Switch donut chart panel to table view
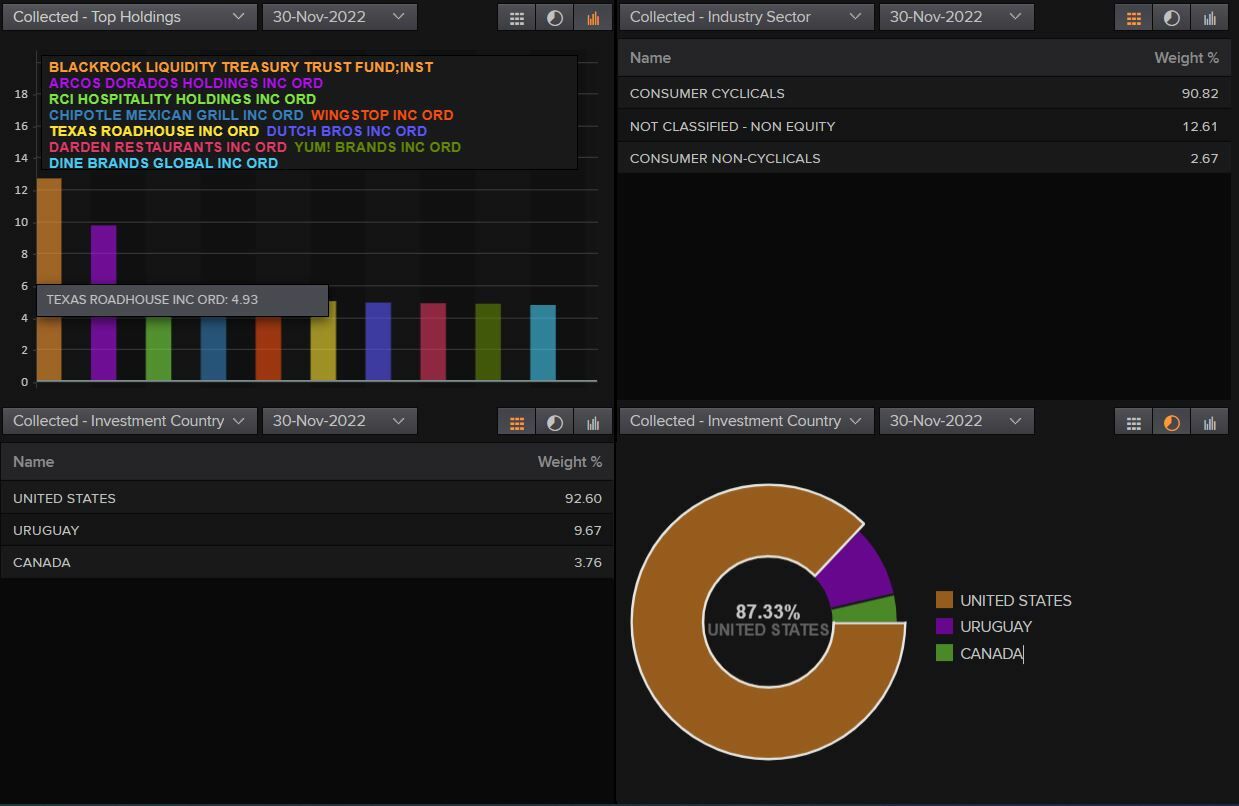The height and width of the screenshot is (806, 1239). [1133, 422]
